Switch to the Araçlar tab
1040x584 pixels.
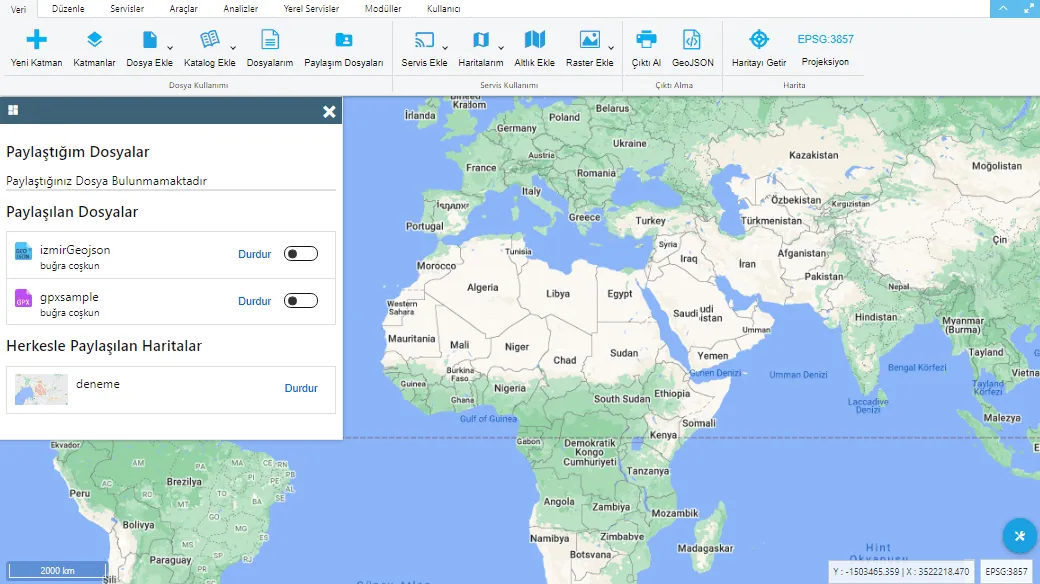pos(184,9)
